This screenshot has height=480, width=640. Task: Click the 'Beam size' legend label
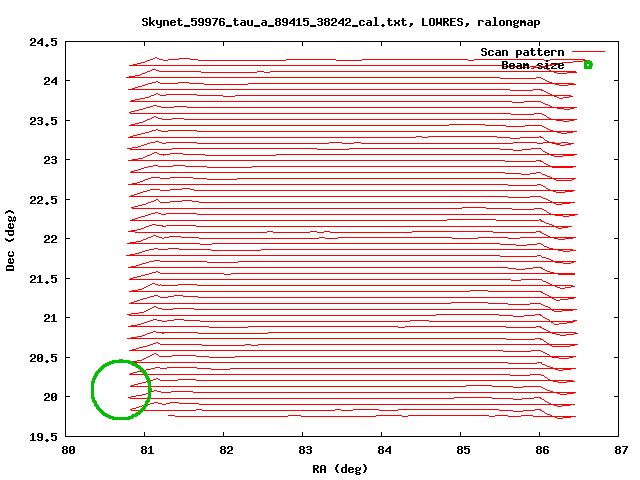[x=533, y=65]
